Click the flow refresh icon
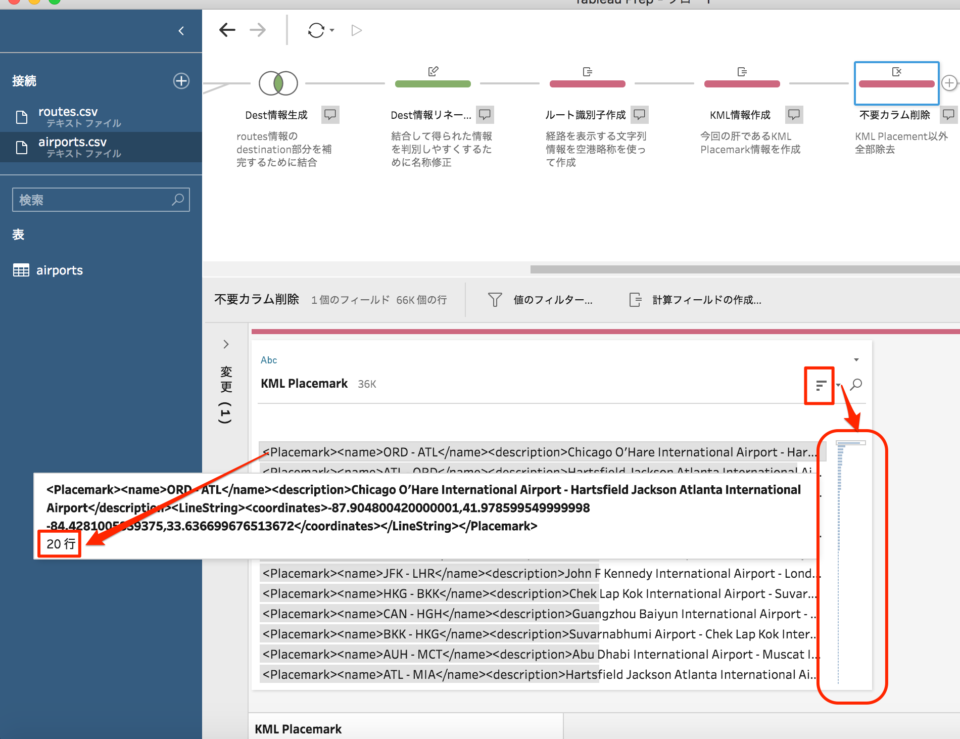This screenshot has height=739, width=960. pos(315,30)
